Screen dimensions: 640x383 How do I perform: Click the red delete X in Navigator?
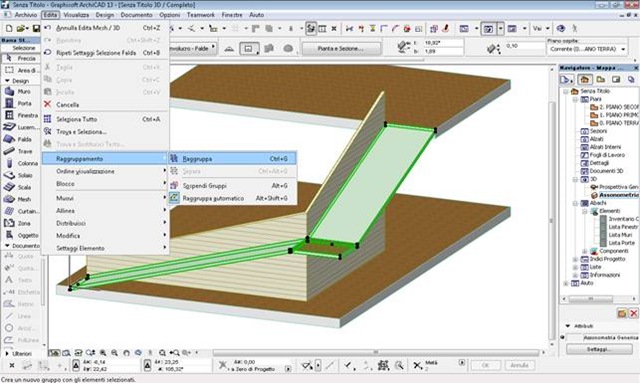point(633,313)
